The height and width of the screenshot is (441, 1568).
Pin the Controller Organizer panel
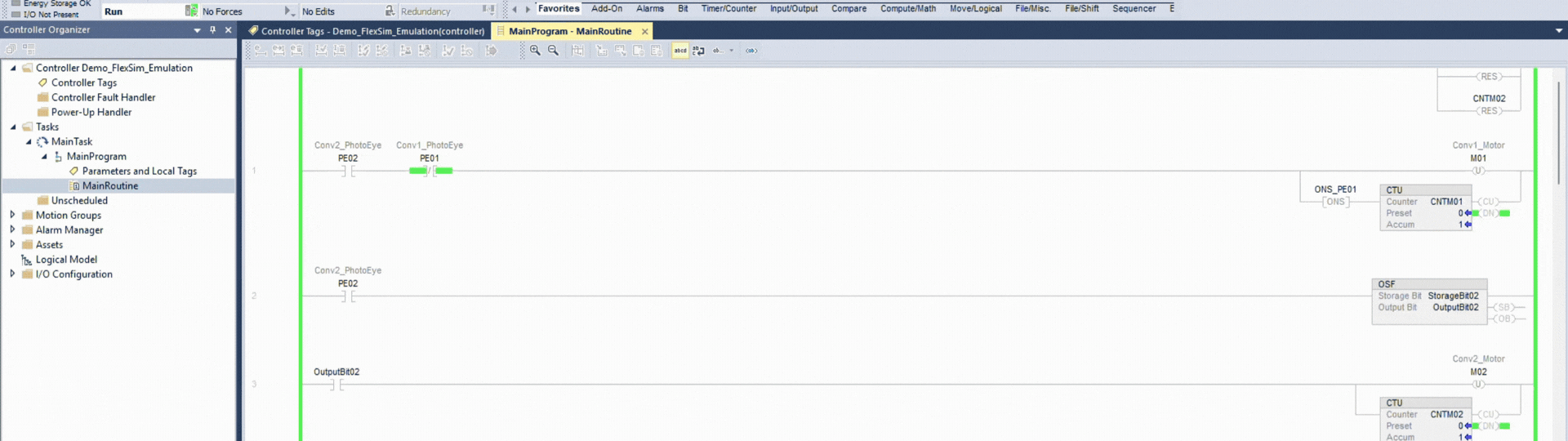(212, 30)
